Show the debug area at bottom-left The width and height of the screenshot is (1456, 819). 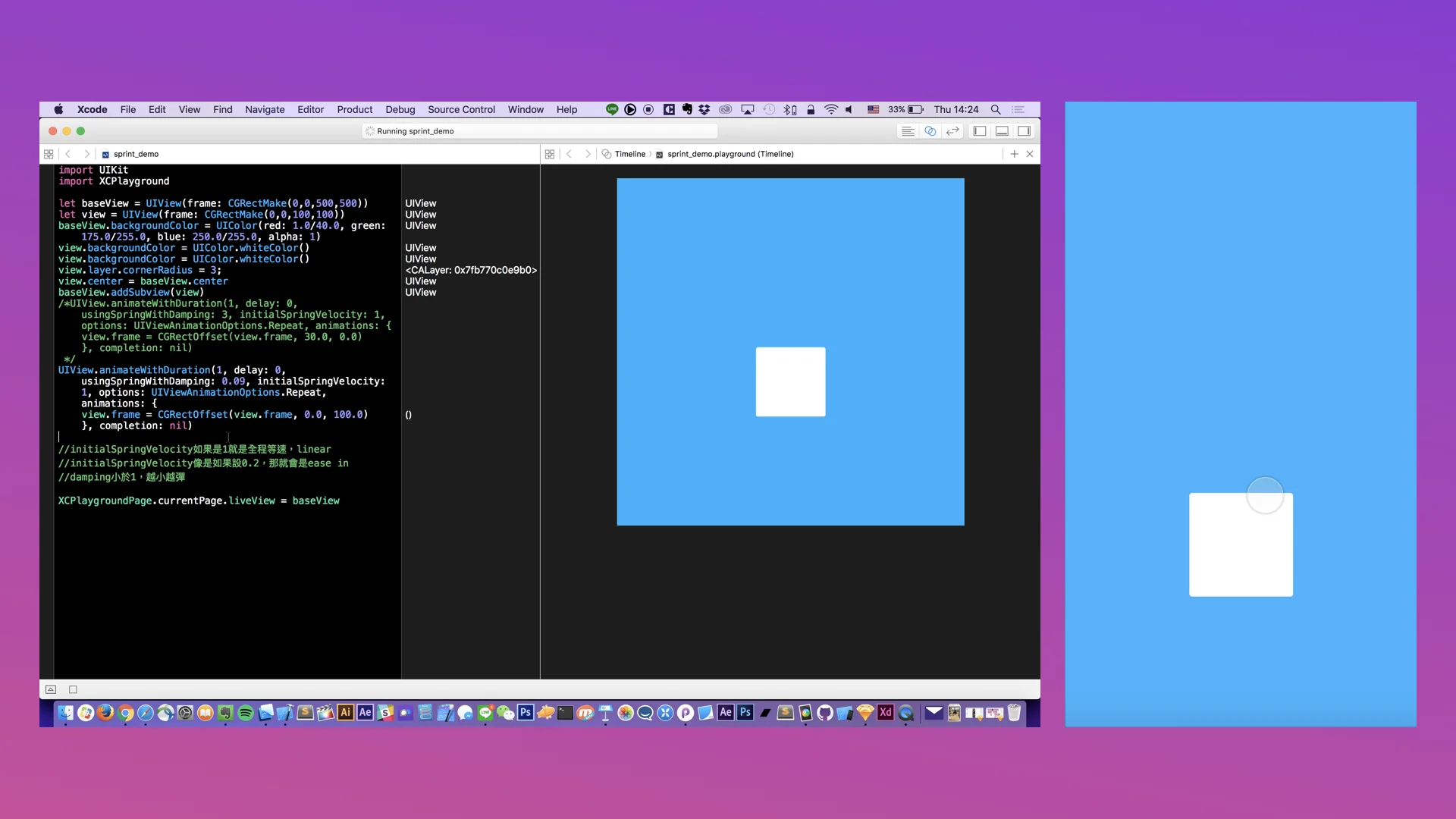51,689
